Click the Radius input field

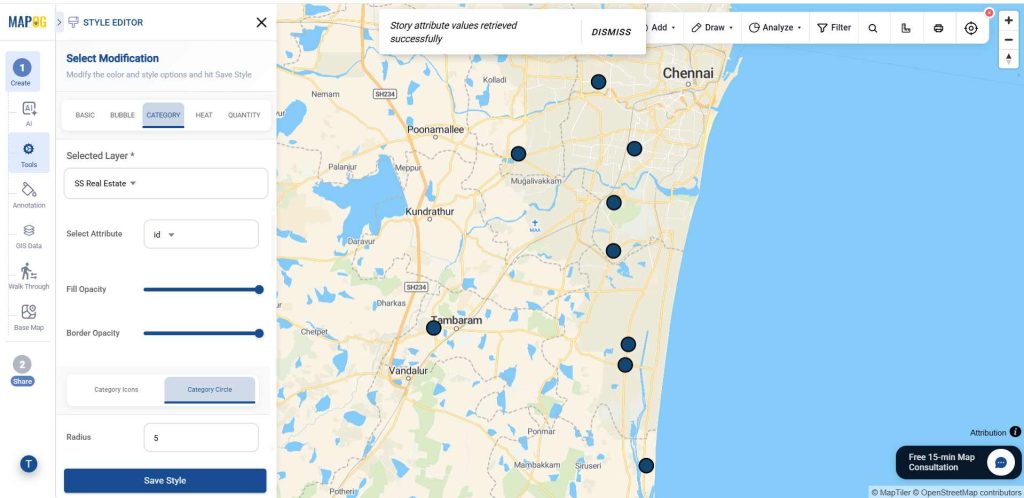point(201,437)
